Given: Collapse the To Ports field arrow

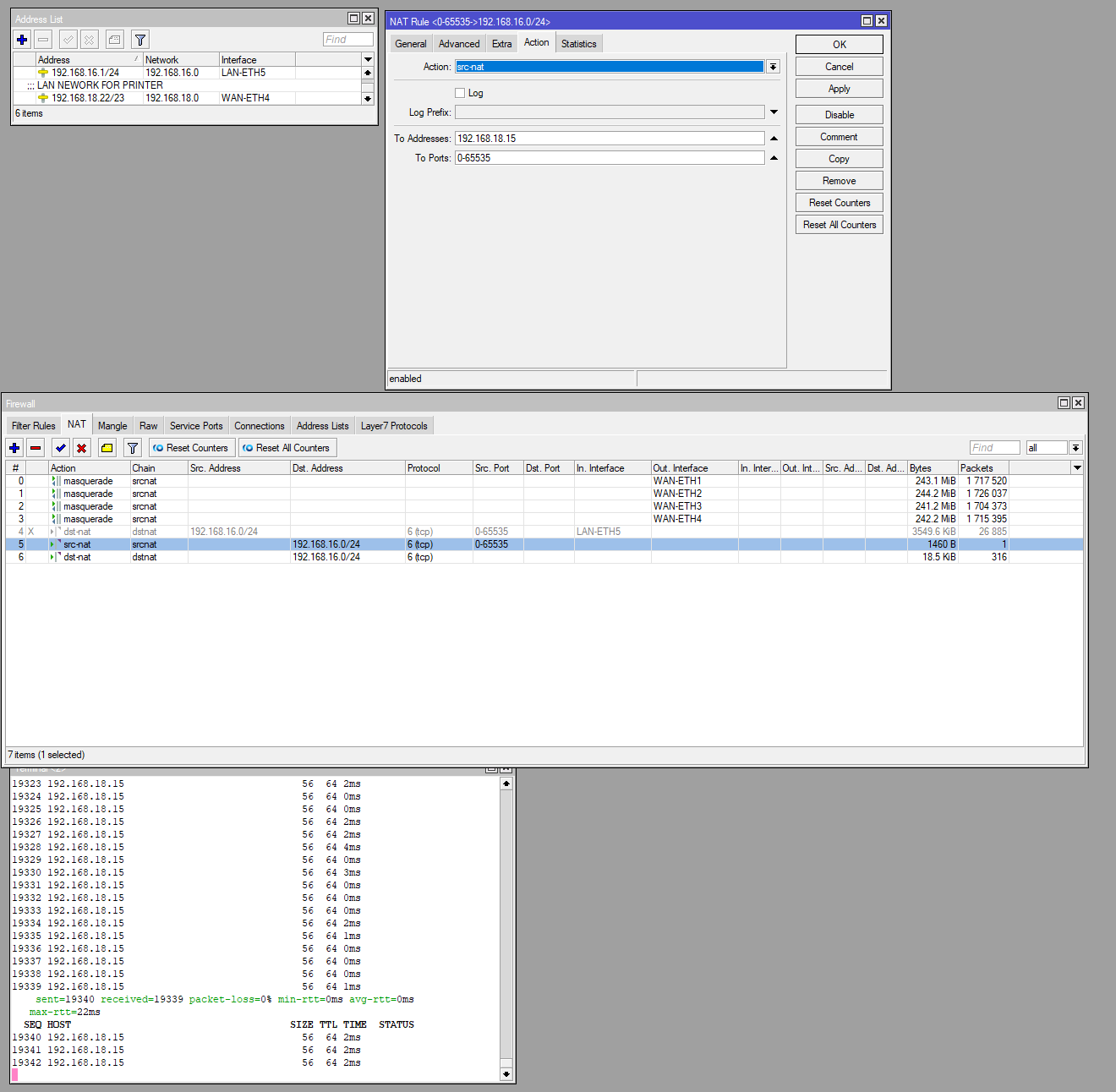Looking at the screenshot, I should coord(774,158).
